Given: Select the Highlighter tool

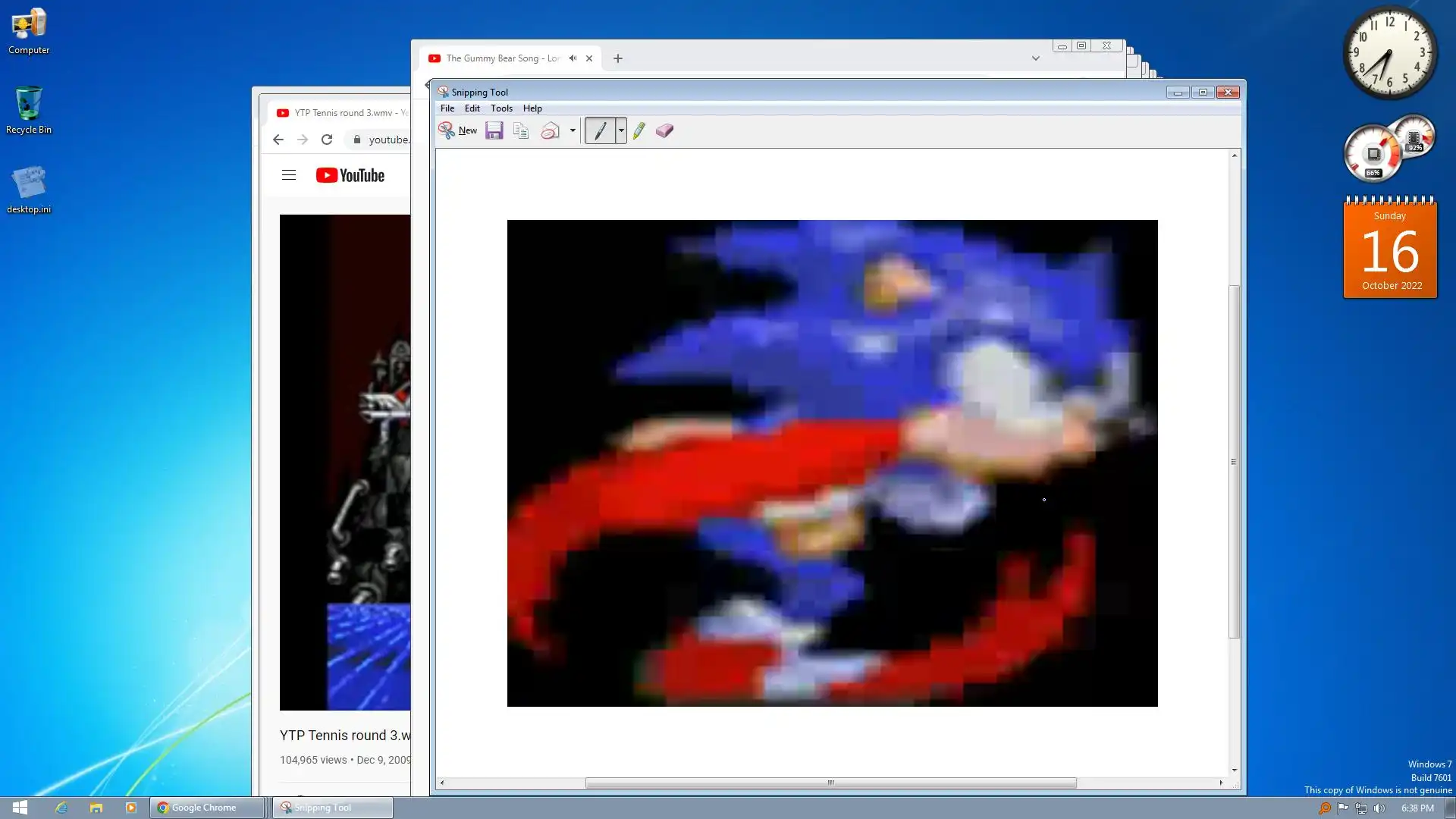Looking at the screenshot, I should 639,130.
